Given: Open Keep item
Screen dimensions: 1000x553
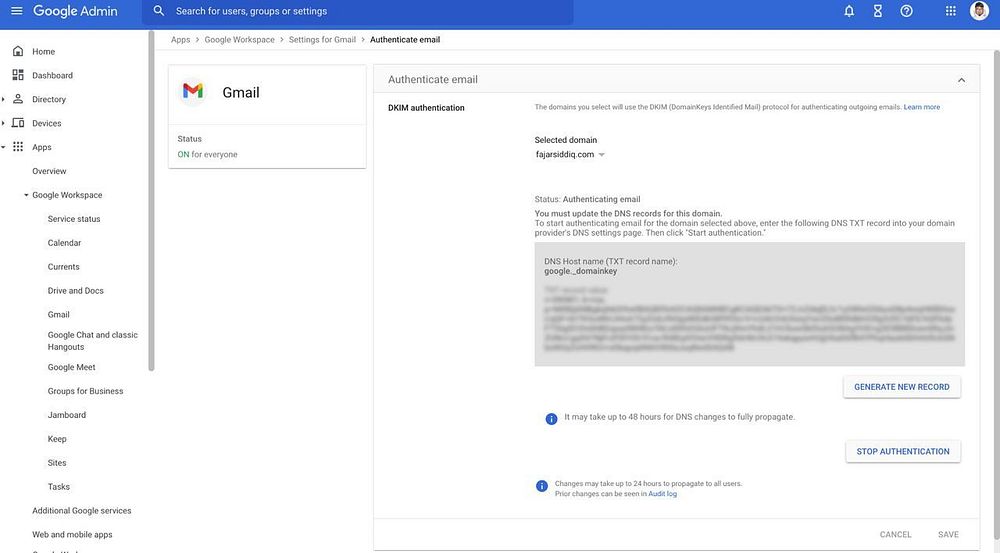Looking at the screenshot, I should click(x=57, y=439).
